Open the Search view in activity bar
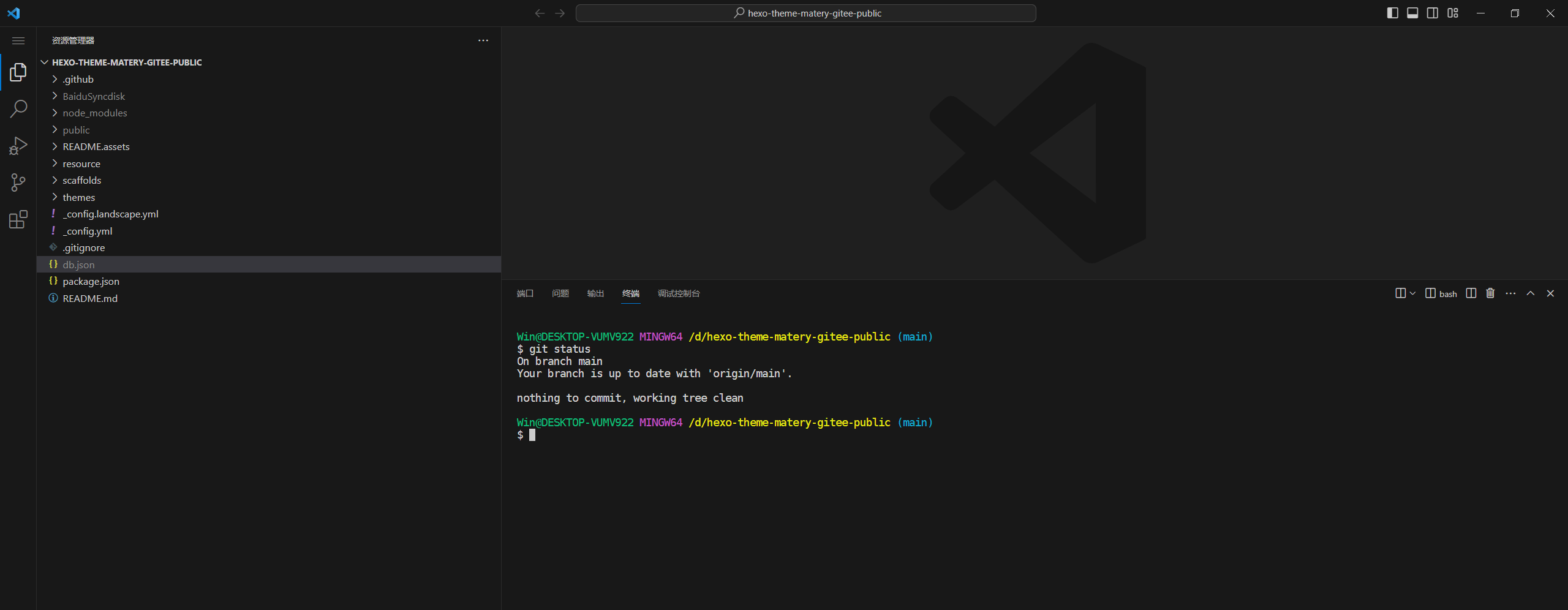The width and height of the screenshot is (1568, 610). (18, 109)
